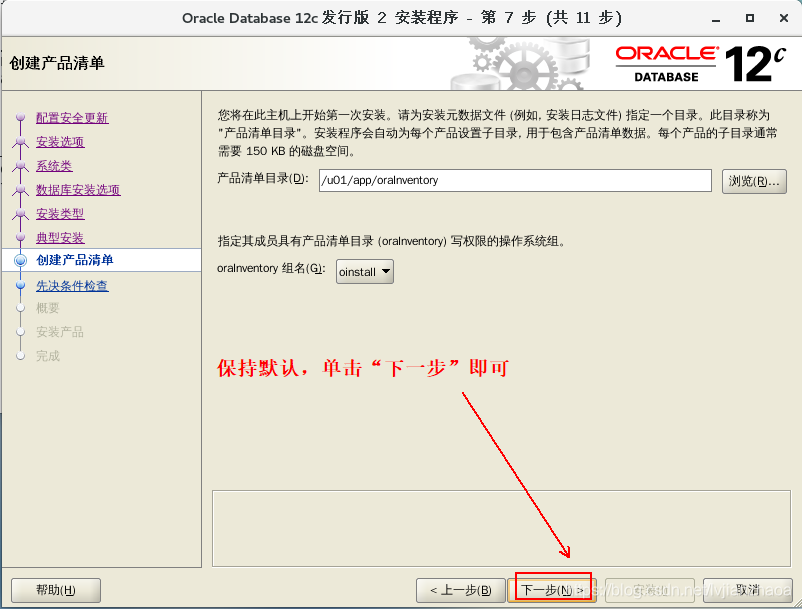Jump to 数据库安装选项 step

click(78, 190)
